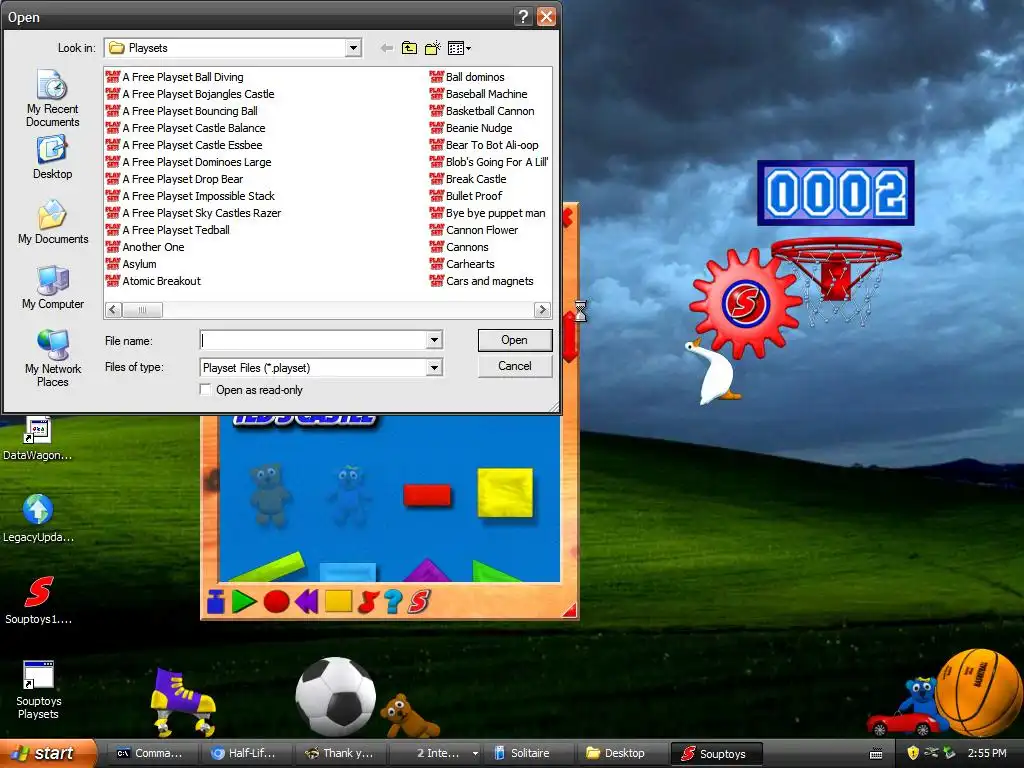This screenshot has height=768, width=1024.
Task: Select My Documents in places bar
Action: tap(53, 222)
